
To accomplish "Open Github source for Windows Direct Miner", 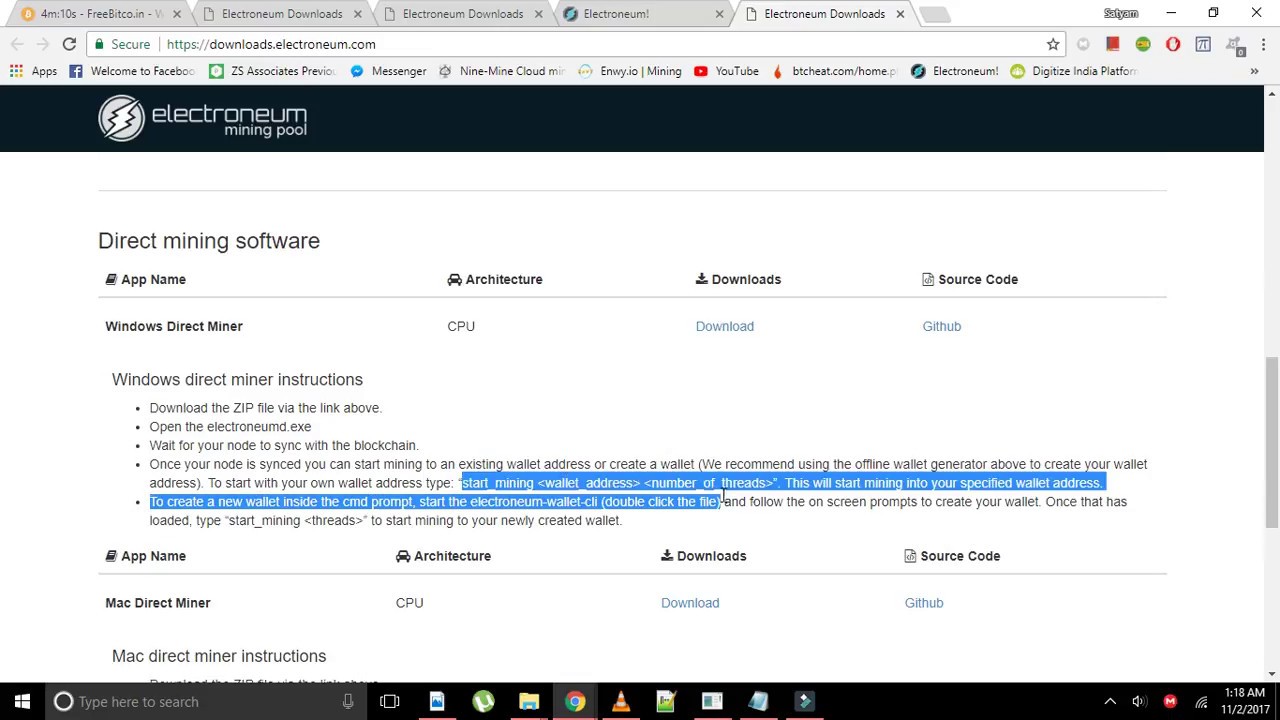I will point(942,326).
